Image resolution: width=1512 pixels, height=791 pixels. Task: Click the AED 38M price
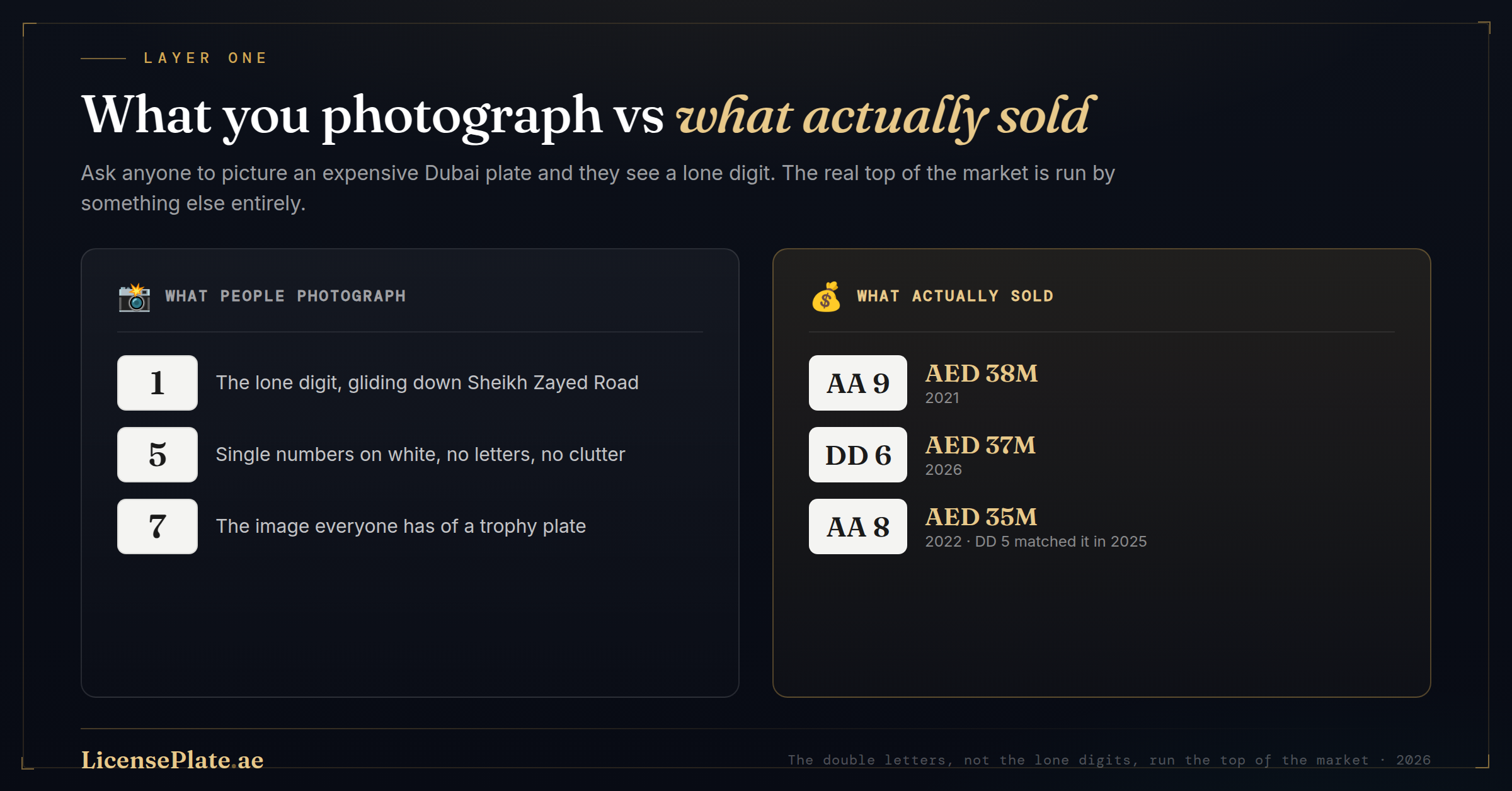[x=981, y=373]
